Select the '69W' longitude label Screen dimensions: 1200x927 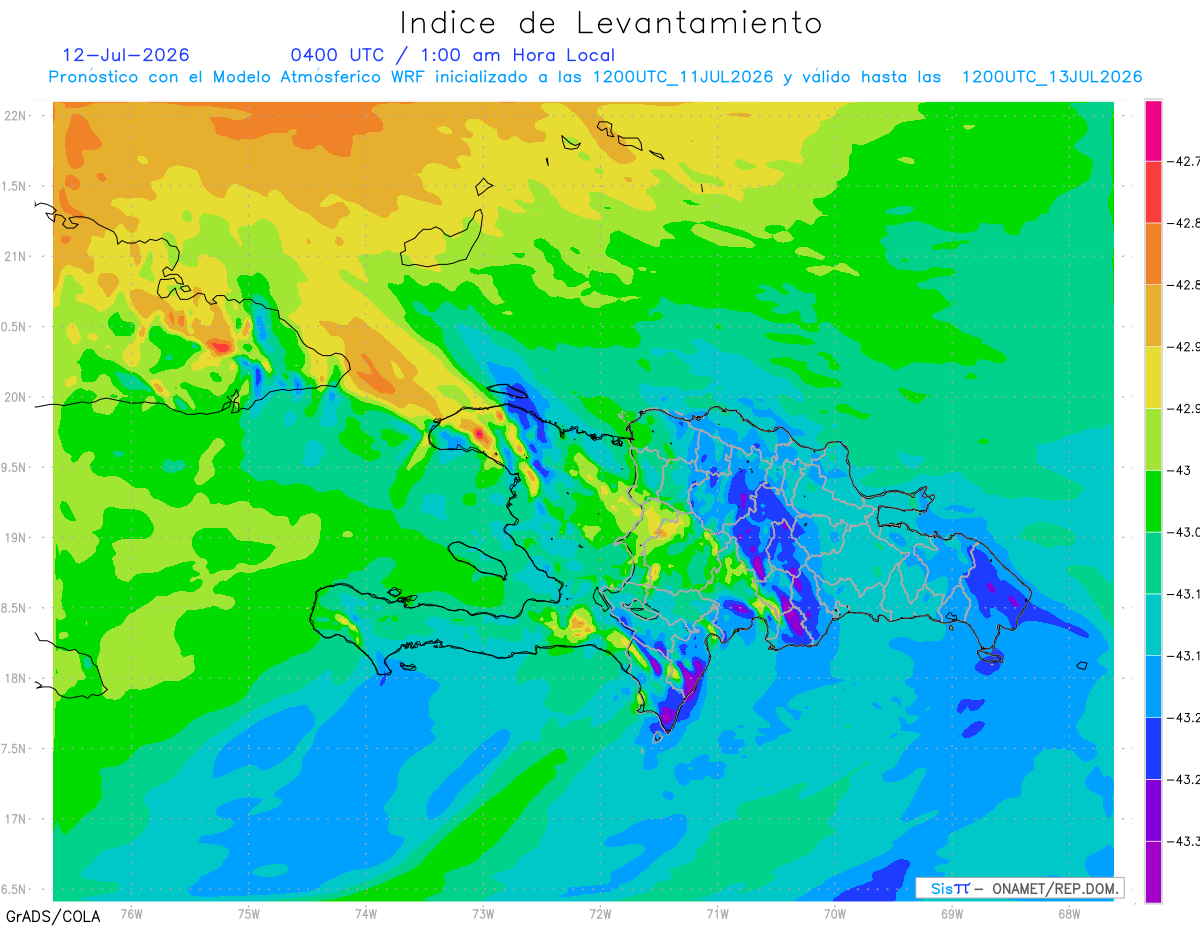951,913
